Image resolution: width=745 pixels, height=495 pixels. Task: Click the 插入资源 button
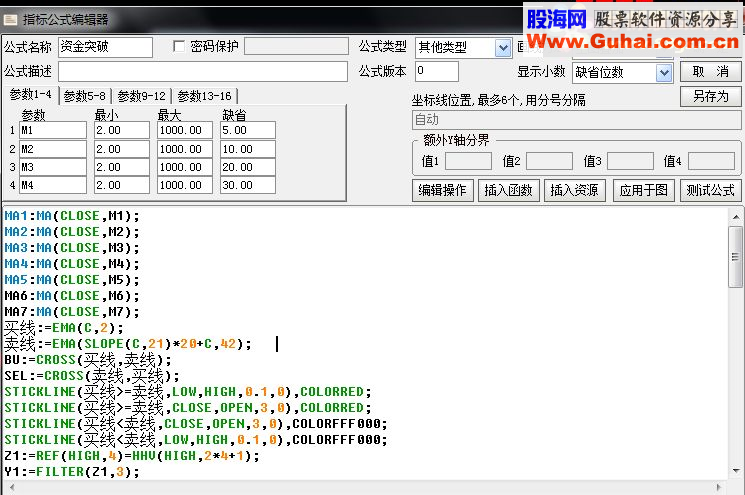point(574,190)
